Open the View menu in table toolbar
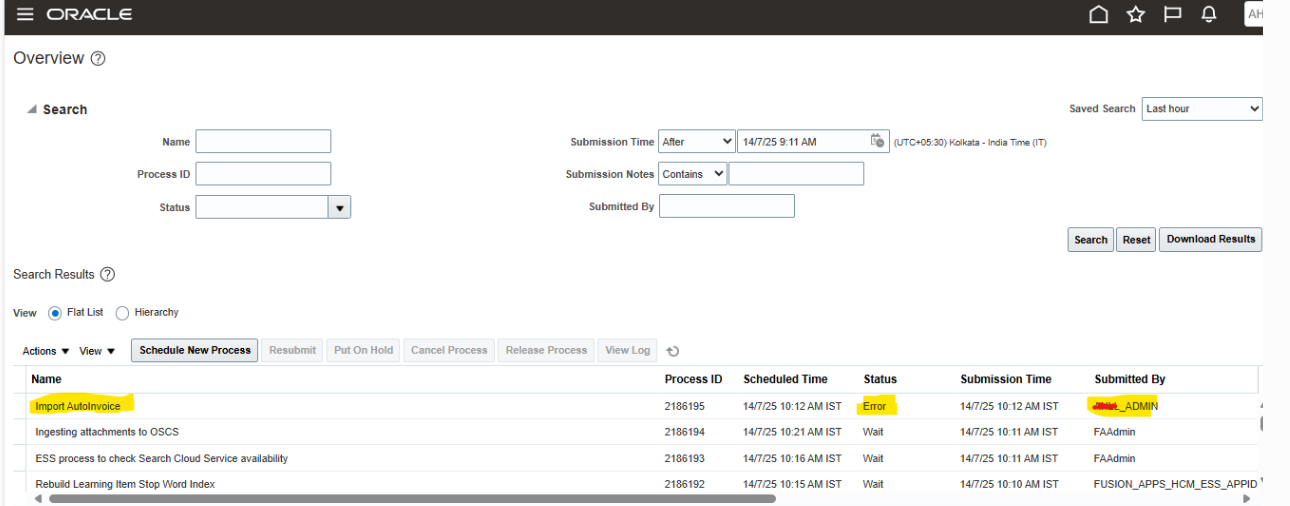This screenshot has width=1290, height=506. [x=98, y=351]
